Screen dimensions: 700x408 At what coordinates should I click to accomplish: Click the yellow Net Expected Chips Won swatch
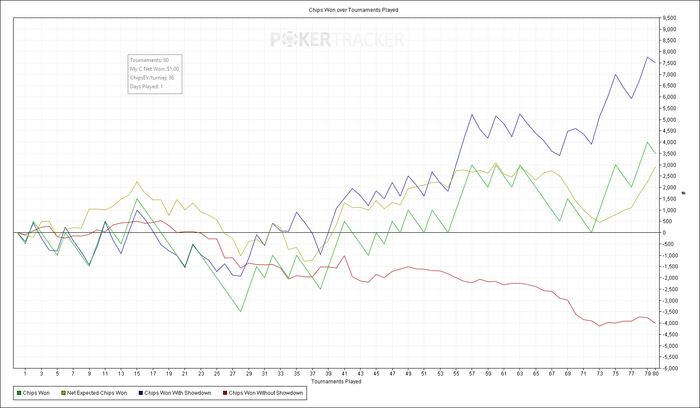click(63, 393)
